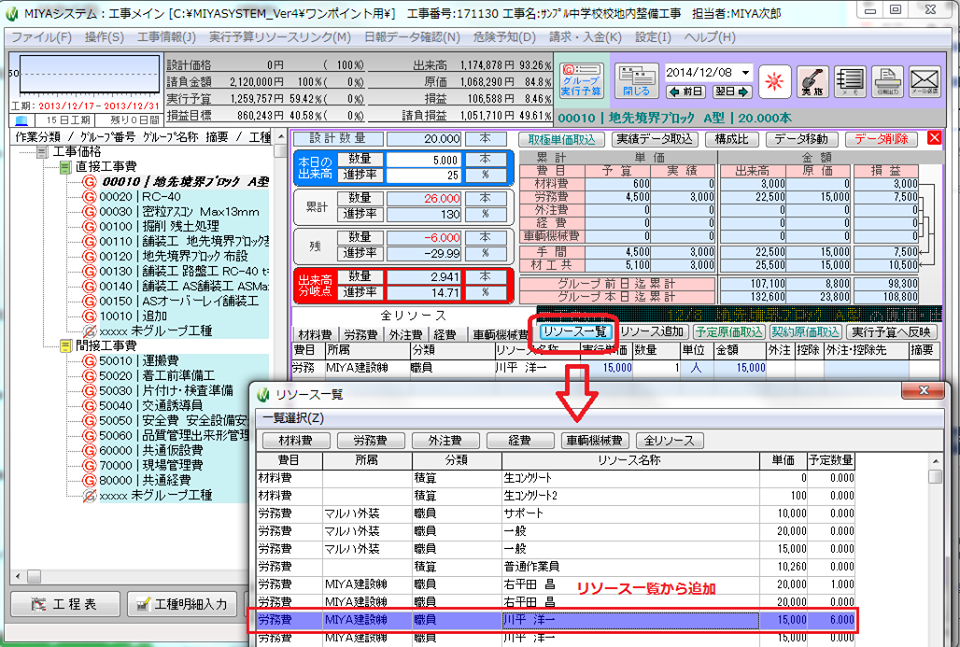Click the リソース追加 button
Screen dimensions: 960x647
click(652, 332)
